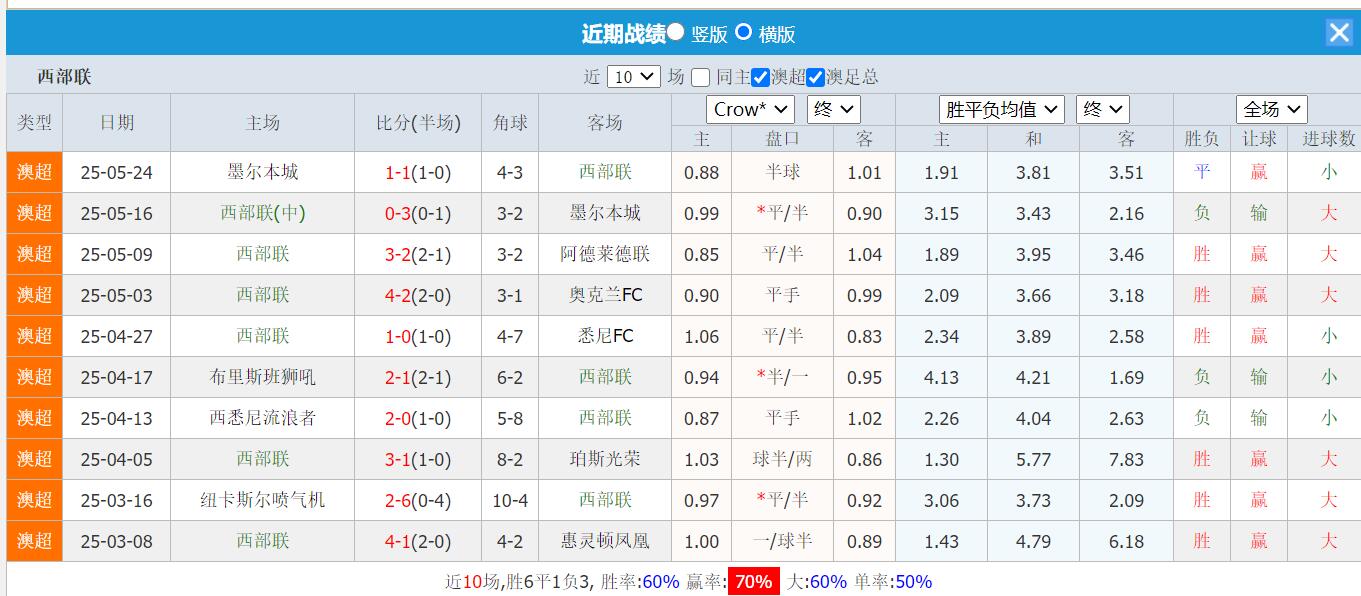
Task: Open 墨尔本城 team page from first row
Action: click(260, 172)
